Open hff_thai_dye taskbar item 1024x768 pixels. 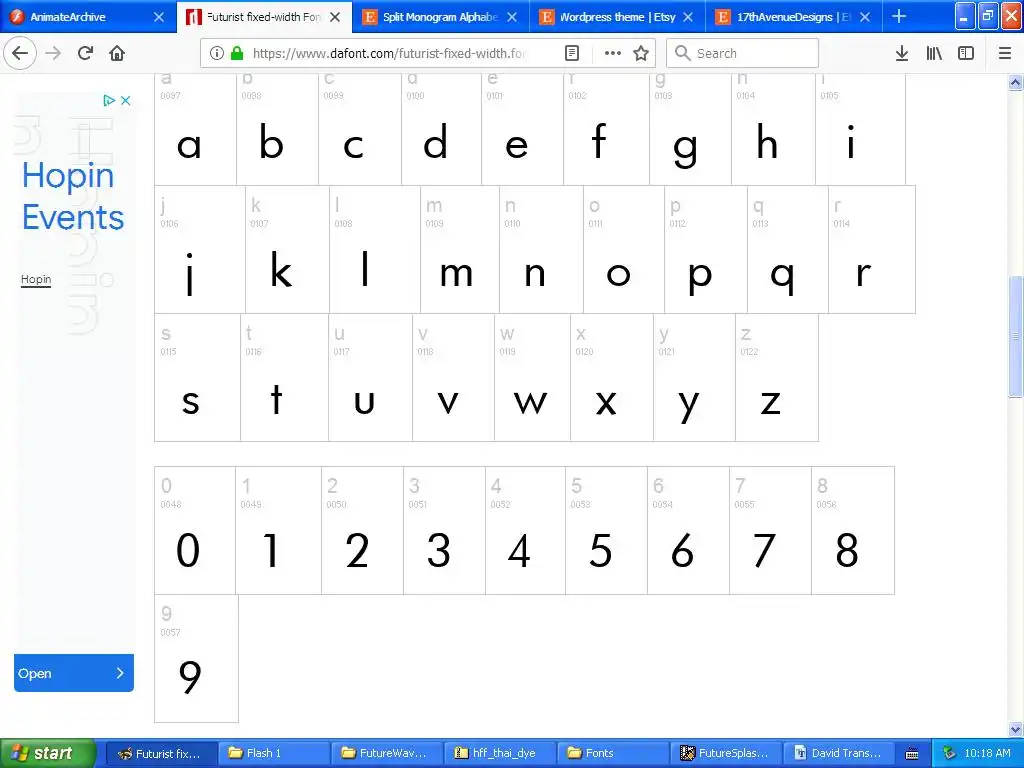click(x=499, y=753)
